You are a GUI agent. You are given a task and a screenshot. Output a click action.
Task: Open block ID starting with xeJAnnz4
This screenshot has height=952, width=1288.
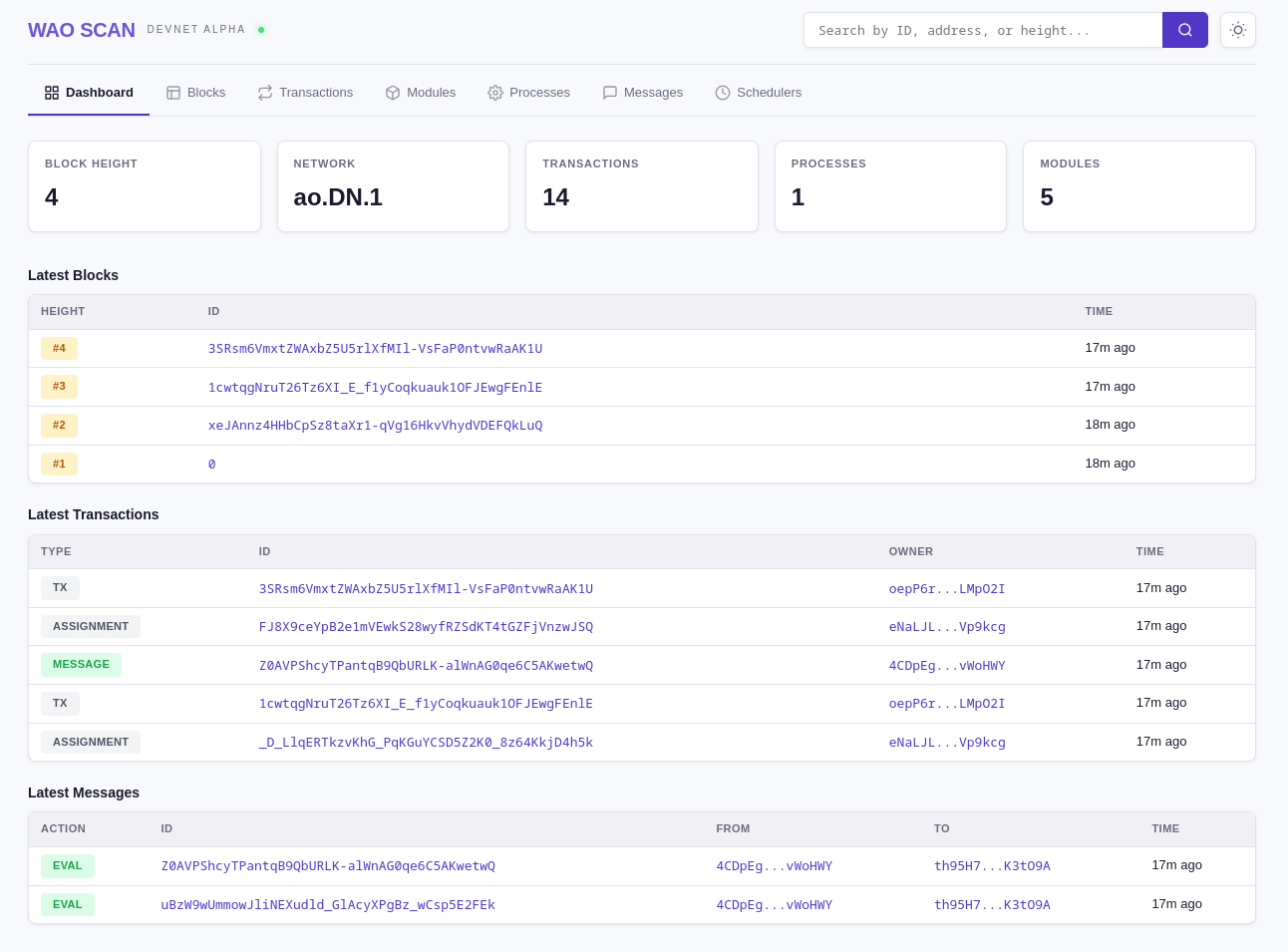point(375,426)
